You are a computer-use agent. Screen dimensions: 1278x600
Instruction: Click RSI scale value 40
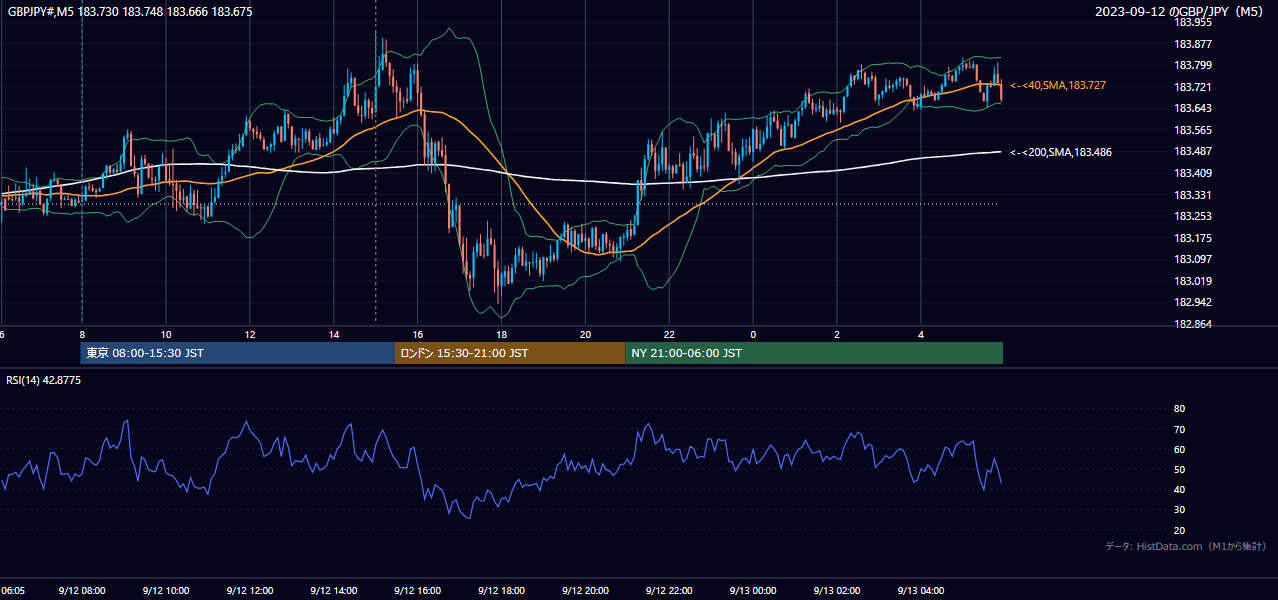coord(1179,490)
